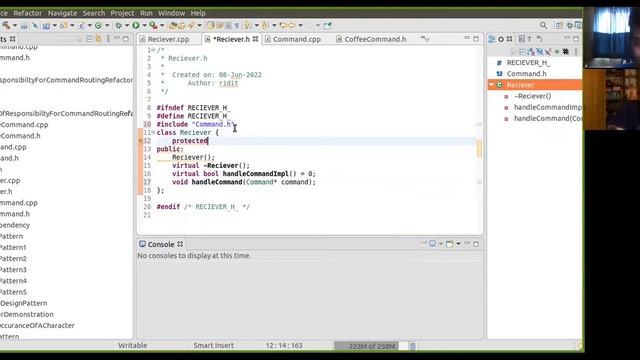The image size is (640, 360).
Task: Click the Build hammer icon in toolbar
Action: tap(6, 25)
